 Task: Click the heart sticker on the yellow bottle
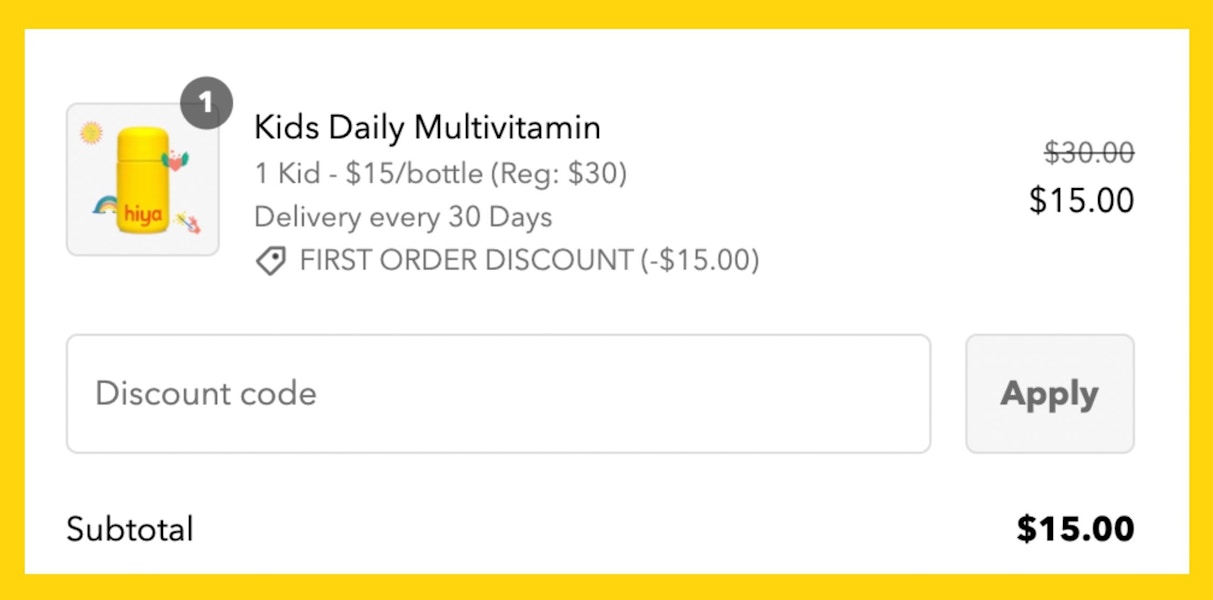(x=175, y=159)
